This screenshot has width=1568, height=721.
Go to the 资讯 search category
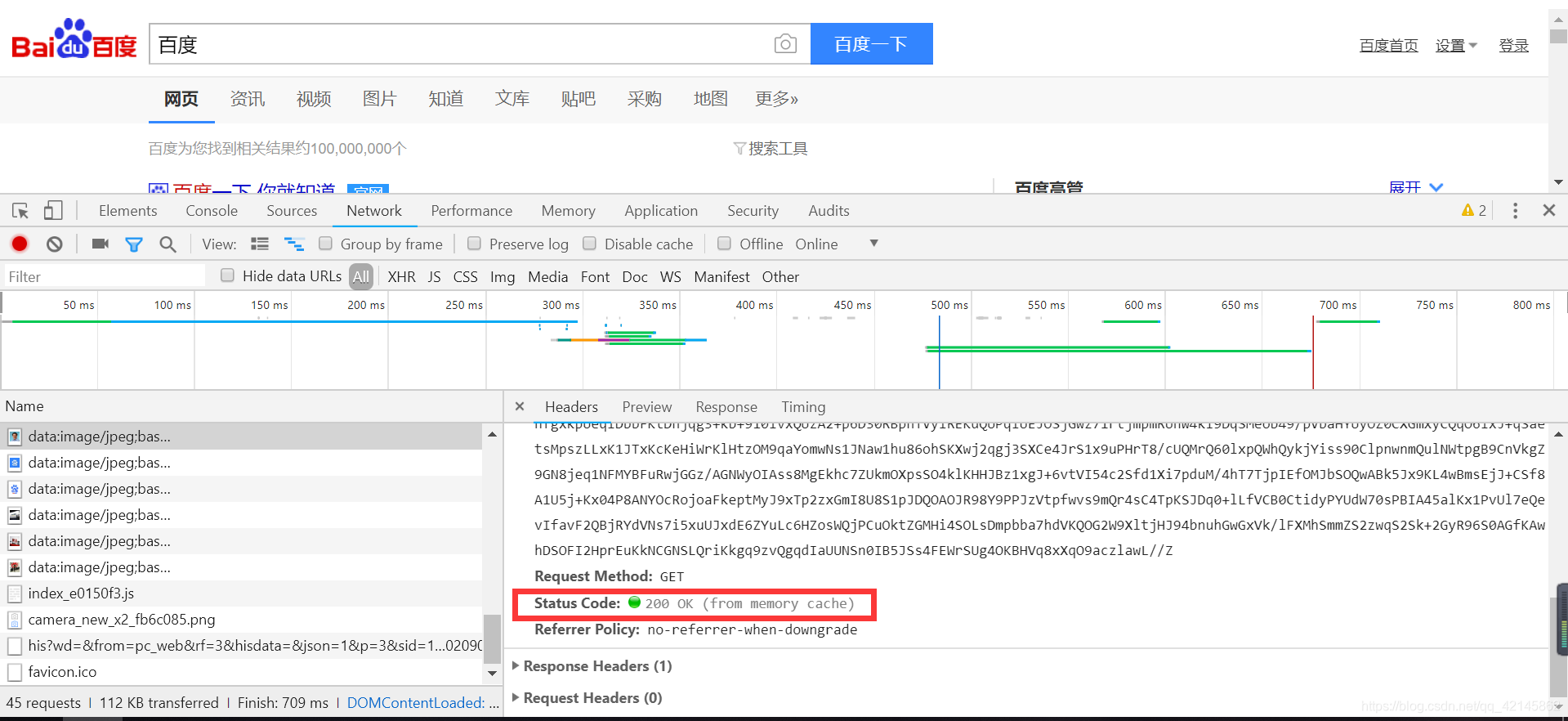coord(248,99)
